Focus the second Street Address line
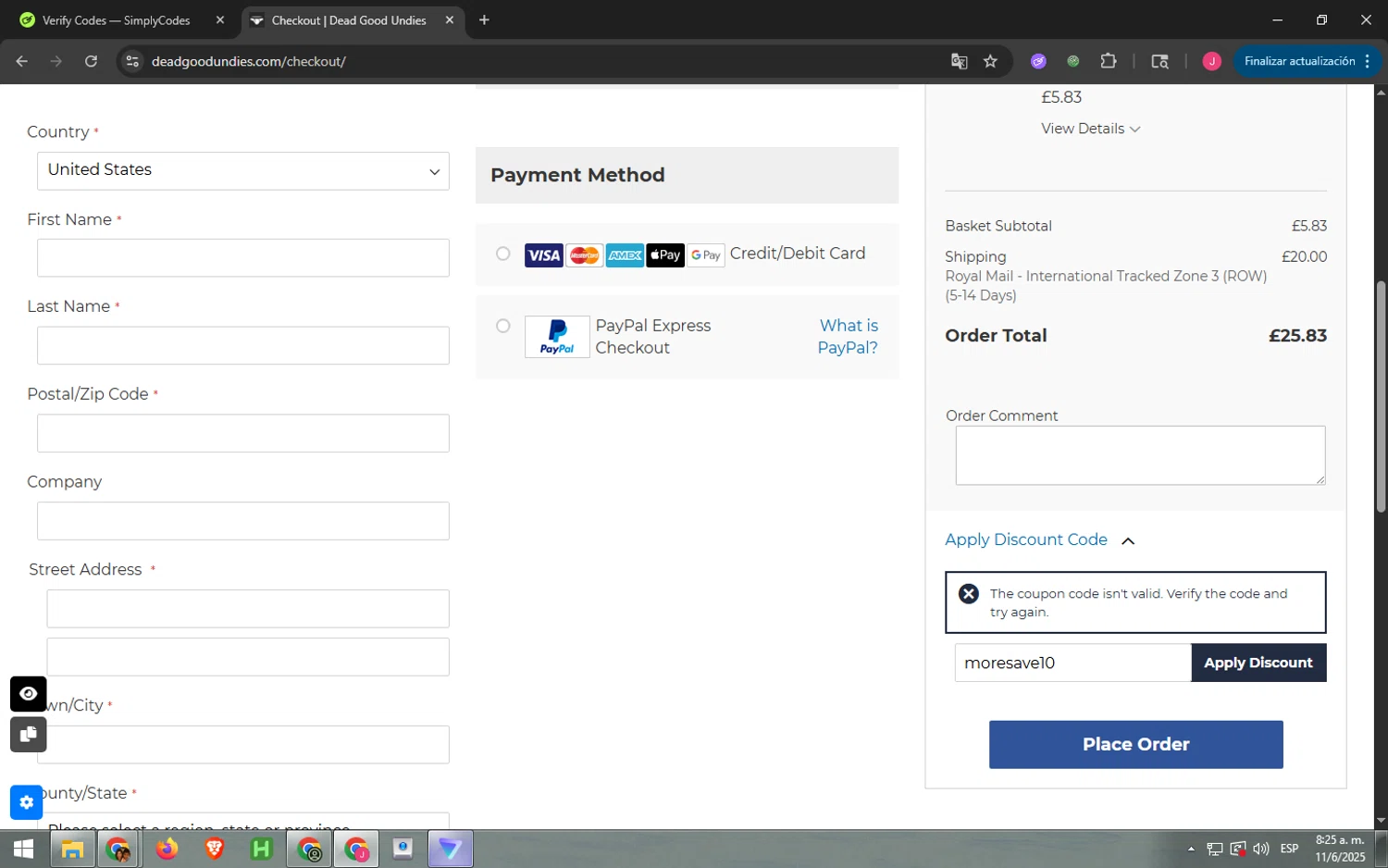The height and width of the screenshot is (868, 1388). (248, 657)
